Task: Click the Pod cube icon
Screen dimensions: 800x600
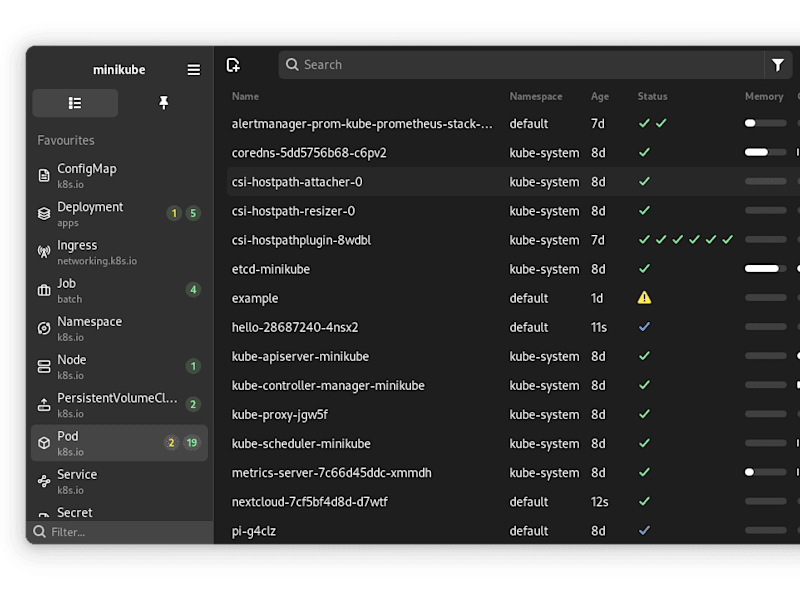Action: coord(44,443)
